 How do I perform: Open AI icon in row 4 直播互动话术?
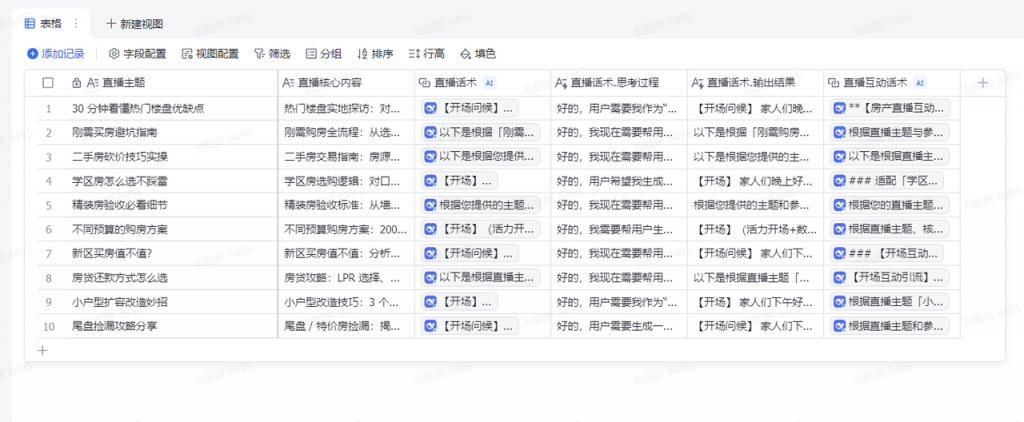click(x=840, y=181)
